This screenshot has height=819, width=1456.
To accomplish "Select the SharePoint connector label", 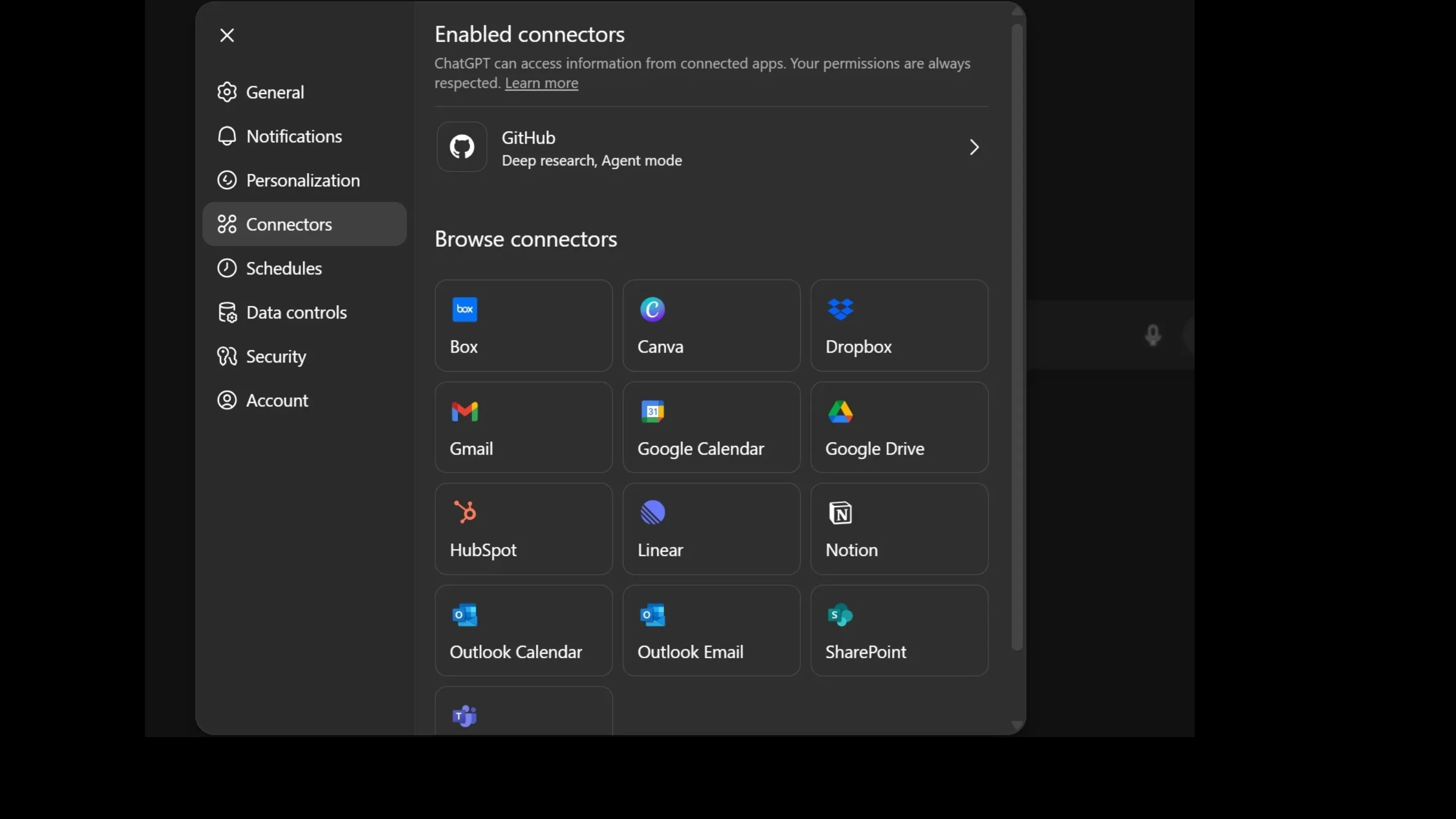I will tap(866, 652).
